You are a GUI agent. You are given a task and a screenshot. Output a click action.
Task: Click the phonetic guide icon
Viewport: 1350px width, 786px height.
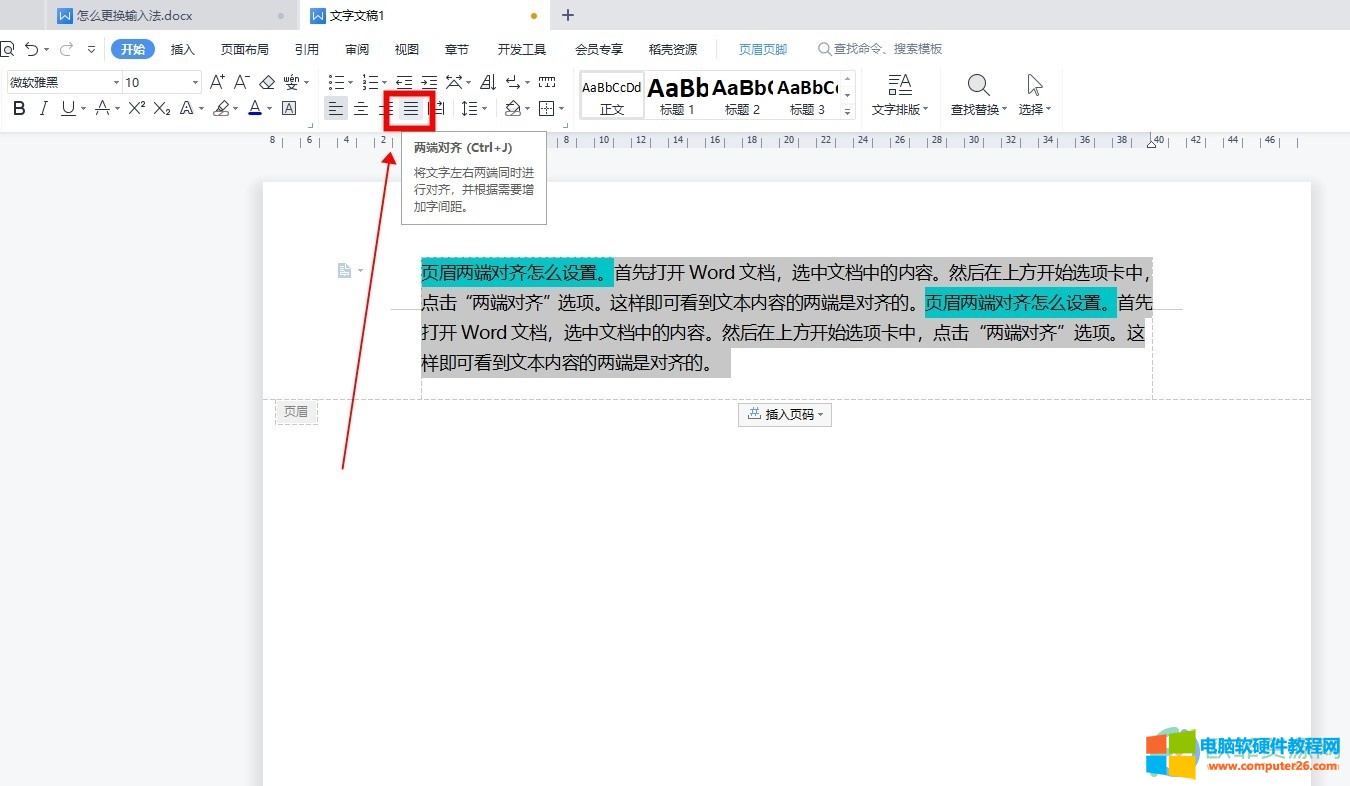click(292, 82)
